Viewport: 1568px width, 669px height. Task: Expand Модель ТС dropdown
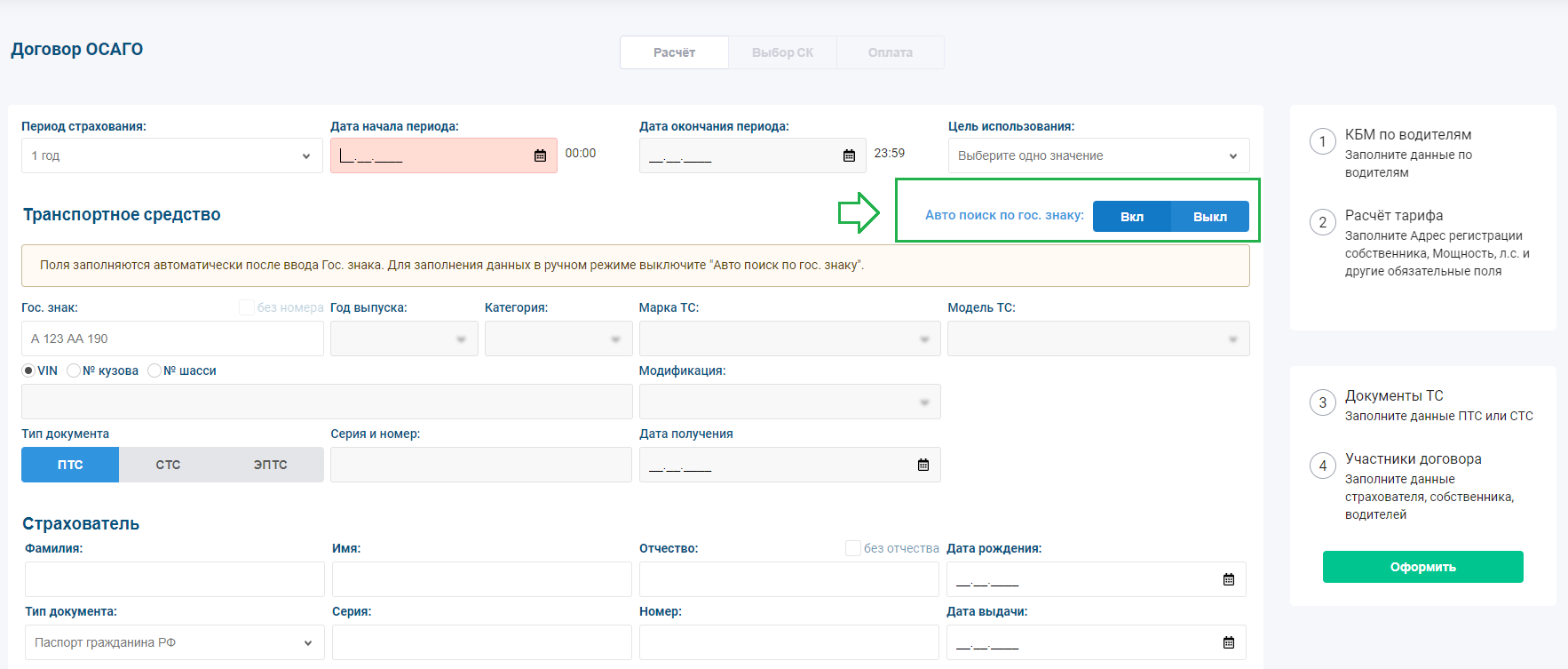1098,338
